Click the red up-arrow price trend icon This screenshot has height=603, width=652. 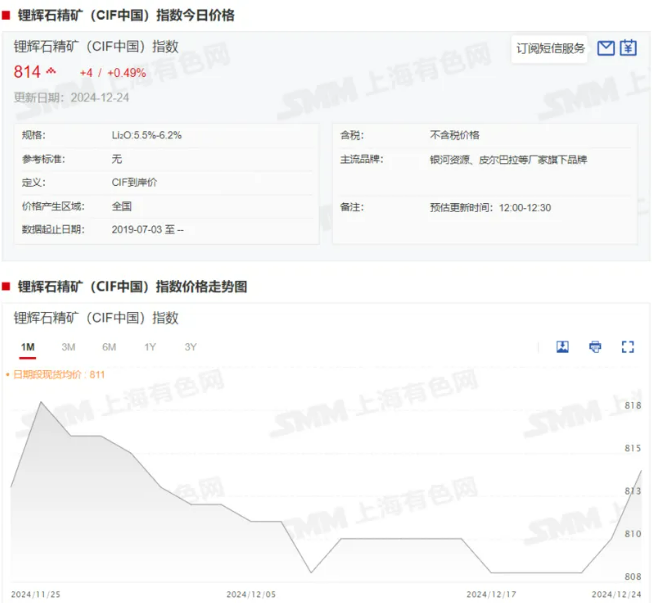point(51,72)
